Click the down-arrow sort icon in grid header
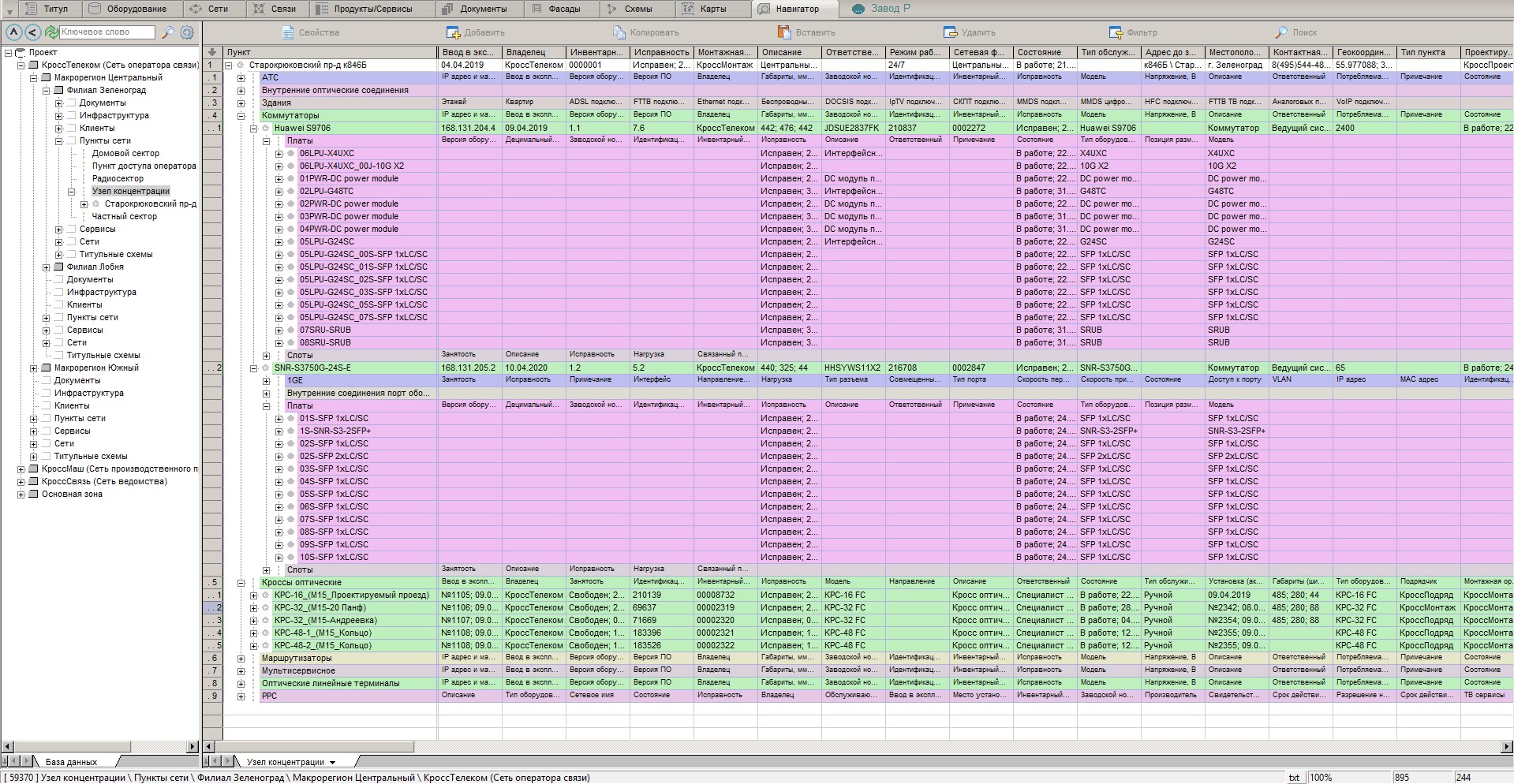1514x784 pixels. [x=211, y=52]
